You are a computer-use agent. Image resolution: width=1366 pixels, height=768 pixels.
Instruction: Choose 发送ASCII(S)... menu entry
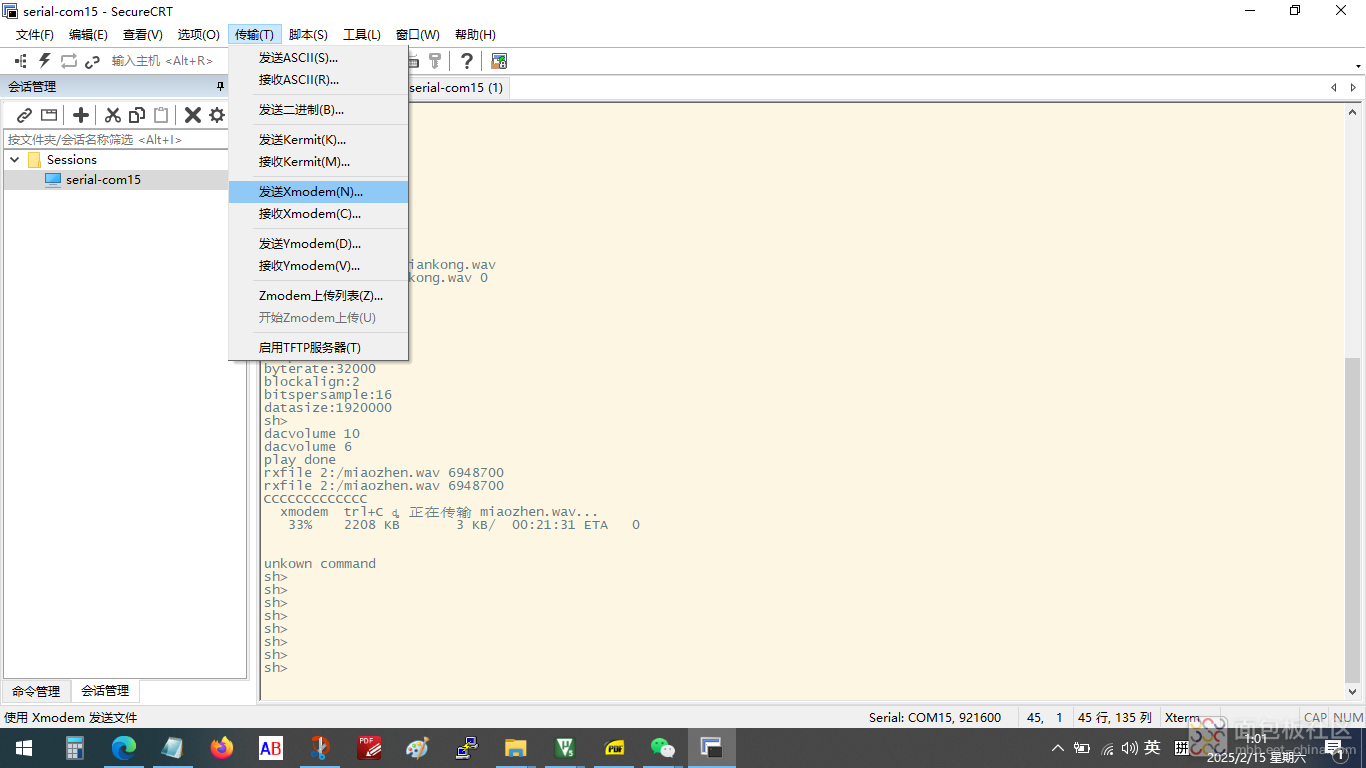point(318,58)
